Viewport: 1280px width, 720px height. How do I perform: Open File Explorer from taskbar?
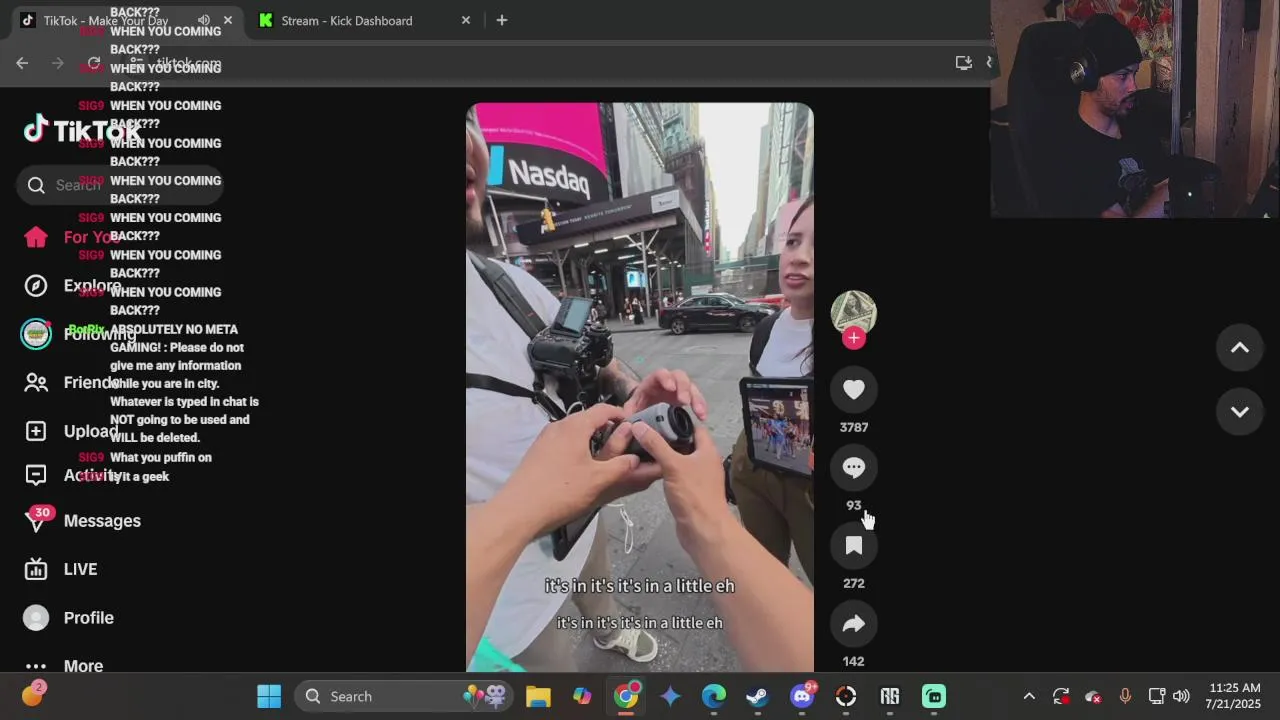pyautogui.click(x=538, y=696)
